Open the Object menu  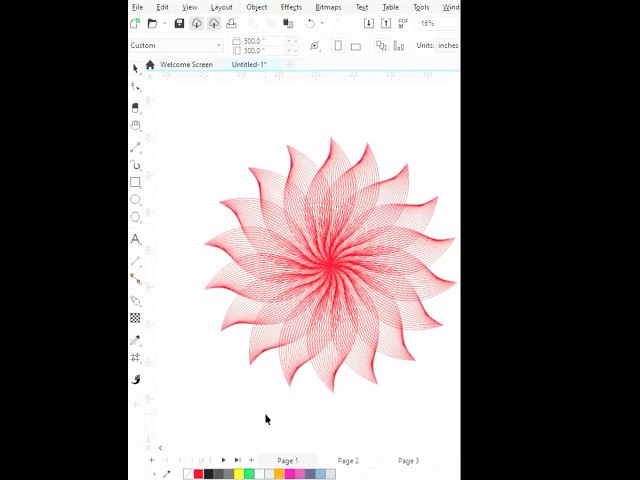(x=256, y=7)
